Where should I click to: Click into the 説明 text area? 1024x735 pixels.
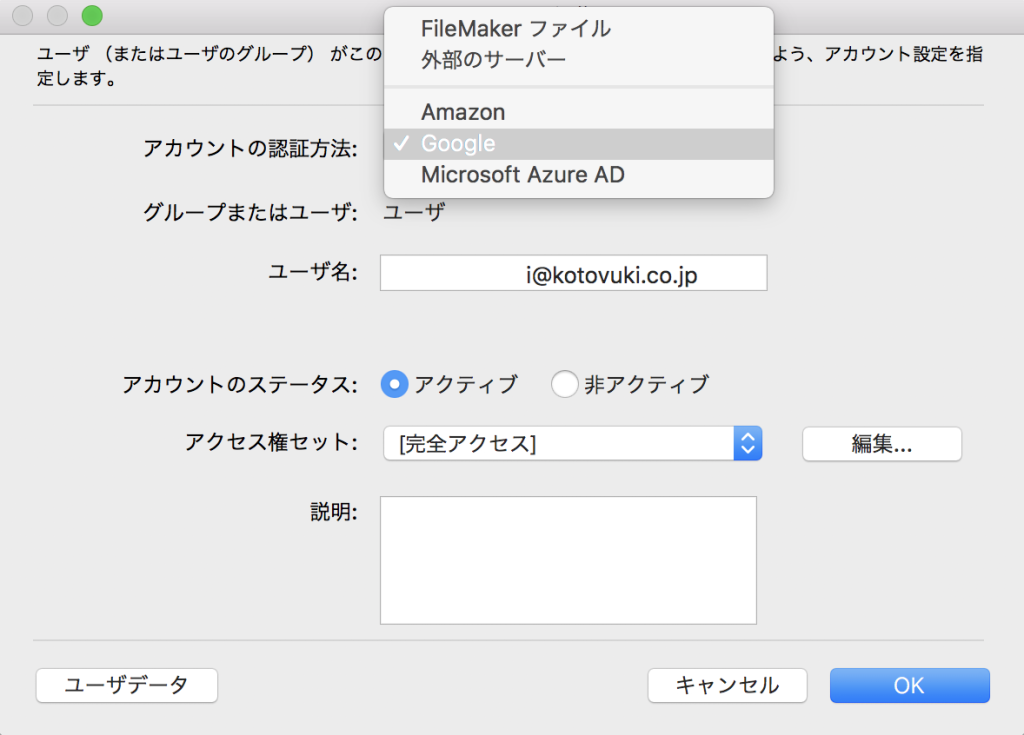pos(568,560)
